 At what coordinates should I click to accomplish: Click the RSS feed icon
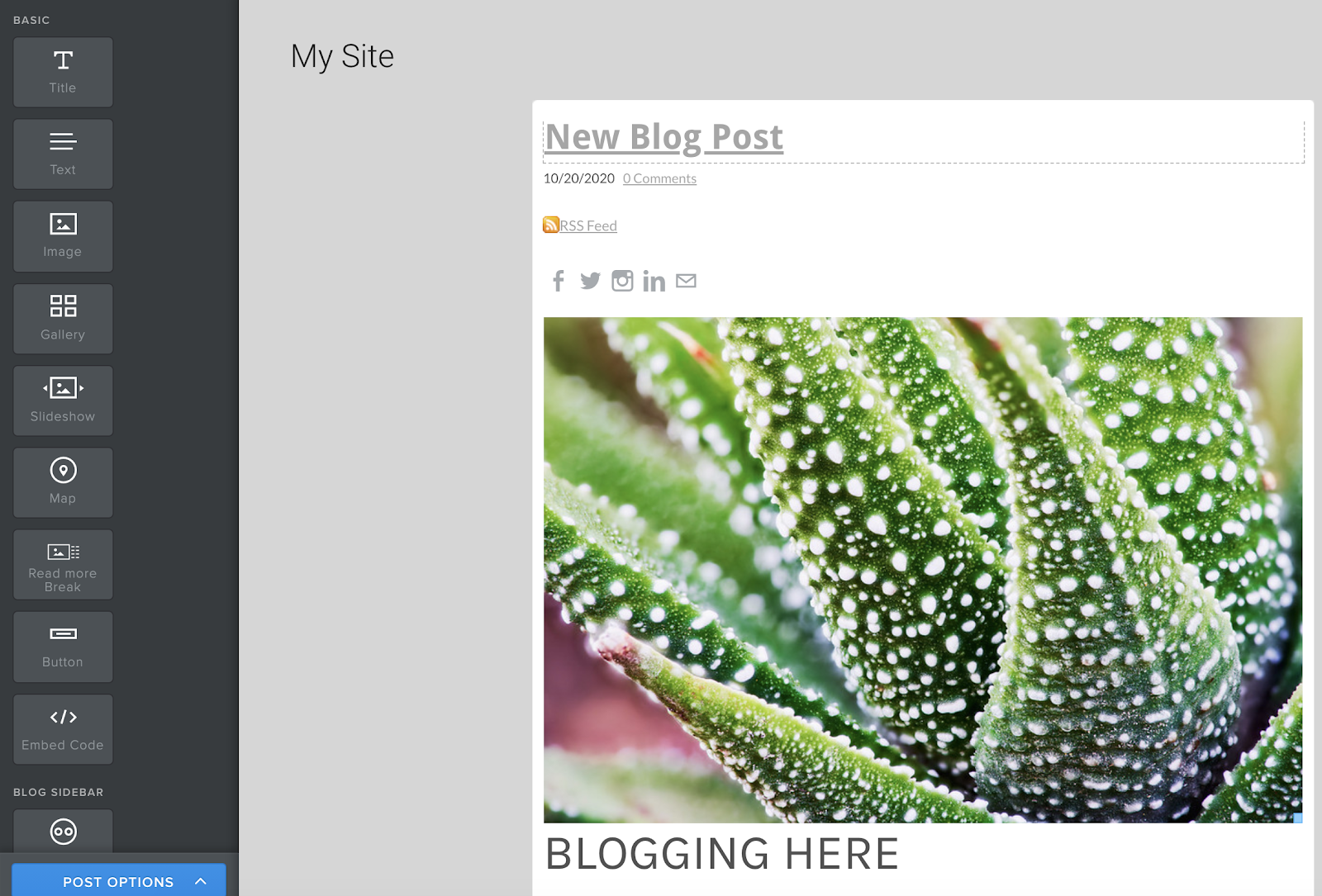pyautogui.click(x=550, y=224)
